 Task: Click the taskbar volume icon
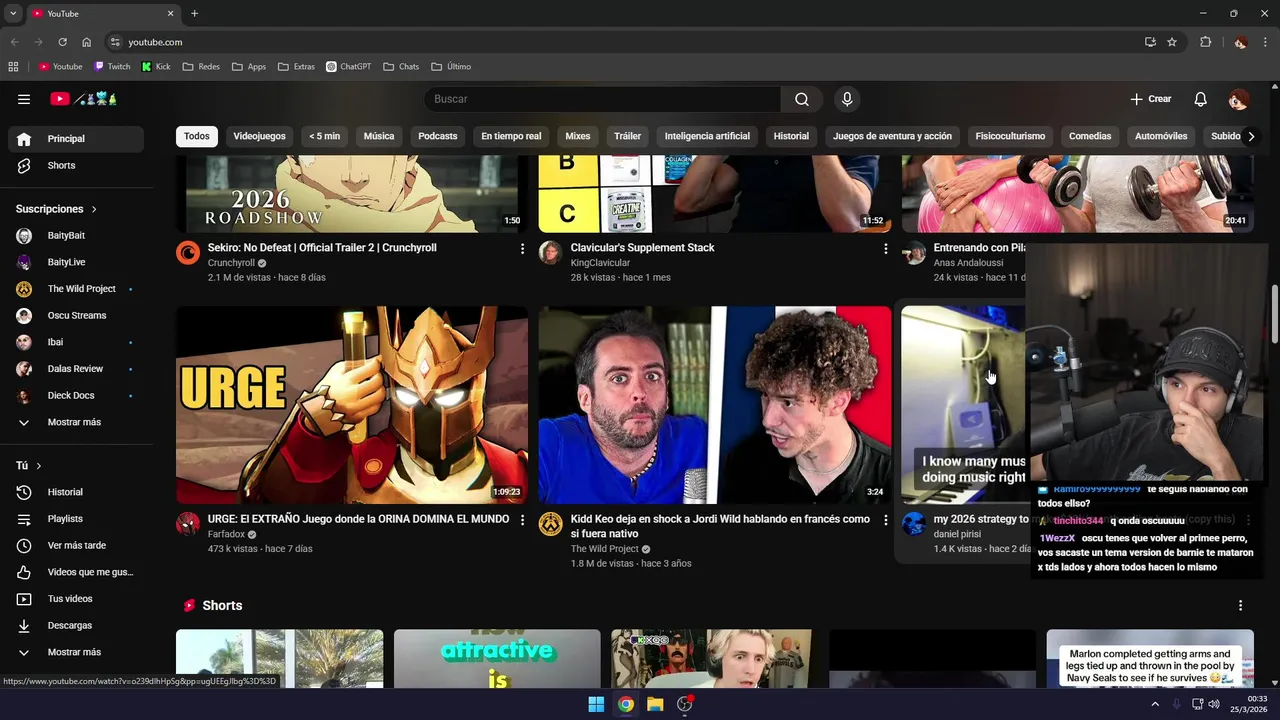1214,704
